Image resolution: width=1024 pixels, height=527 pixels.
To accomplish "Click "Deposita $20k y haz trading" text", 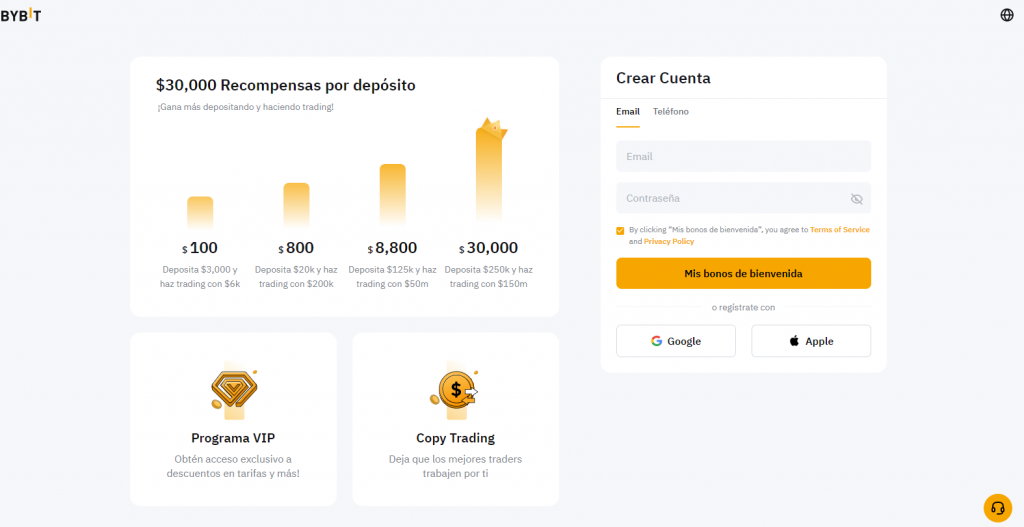I will click(x=296, y=277).
